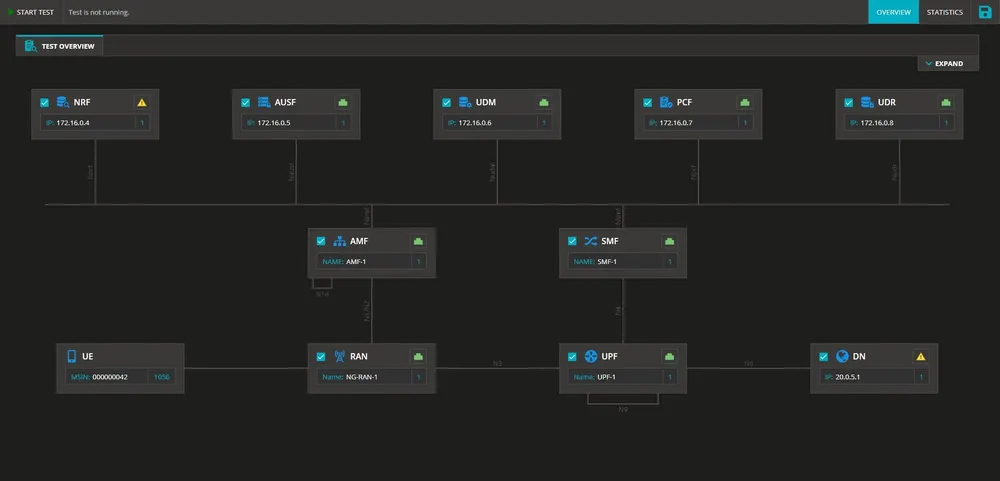Toggle the PCF node checkbox

coord(648,102)
